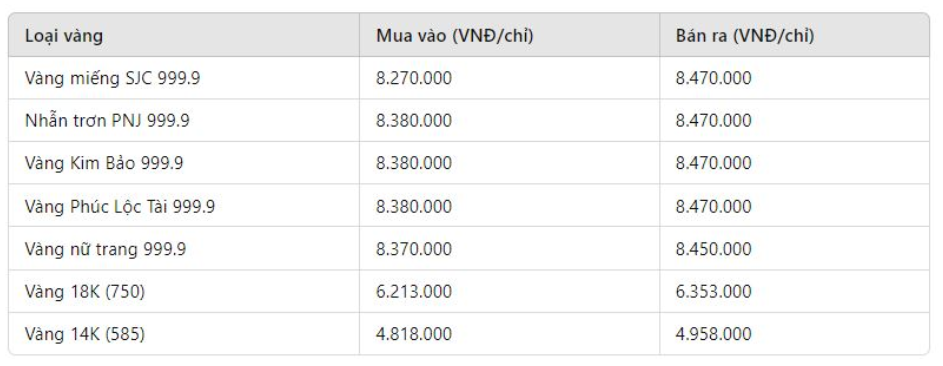Click the "Mua vào (VNĐ/chỉ)" column header
Screen dimensions: 943x366
click(x=509, y=35)
